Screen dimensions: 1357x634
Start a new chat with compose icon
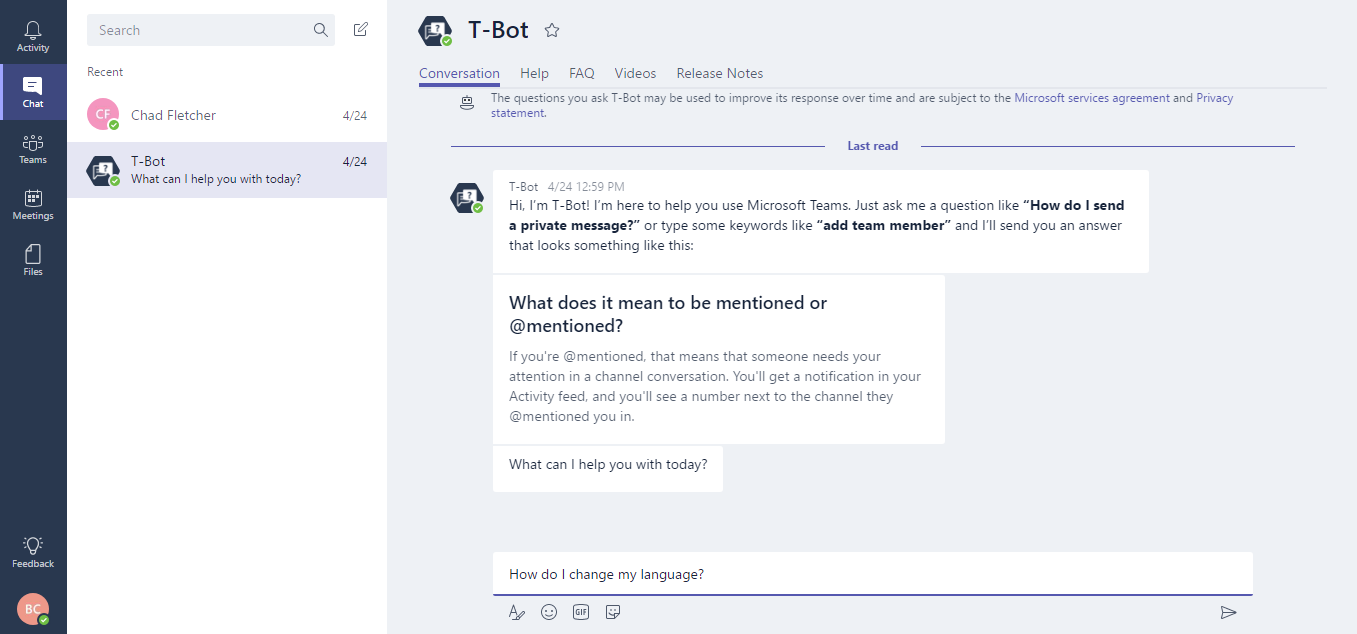[361, 30]
